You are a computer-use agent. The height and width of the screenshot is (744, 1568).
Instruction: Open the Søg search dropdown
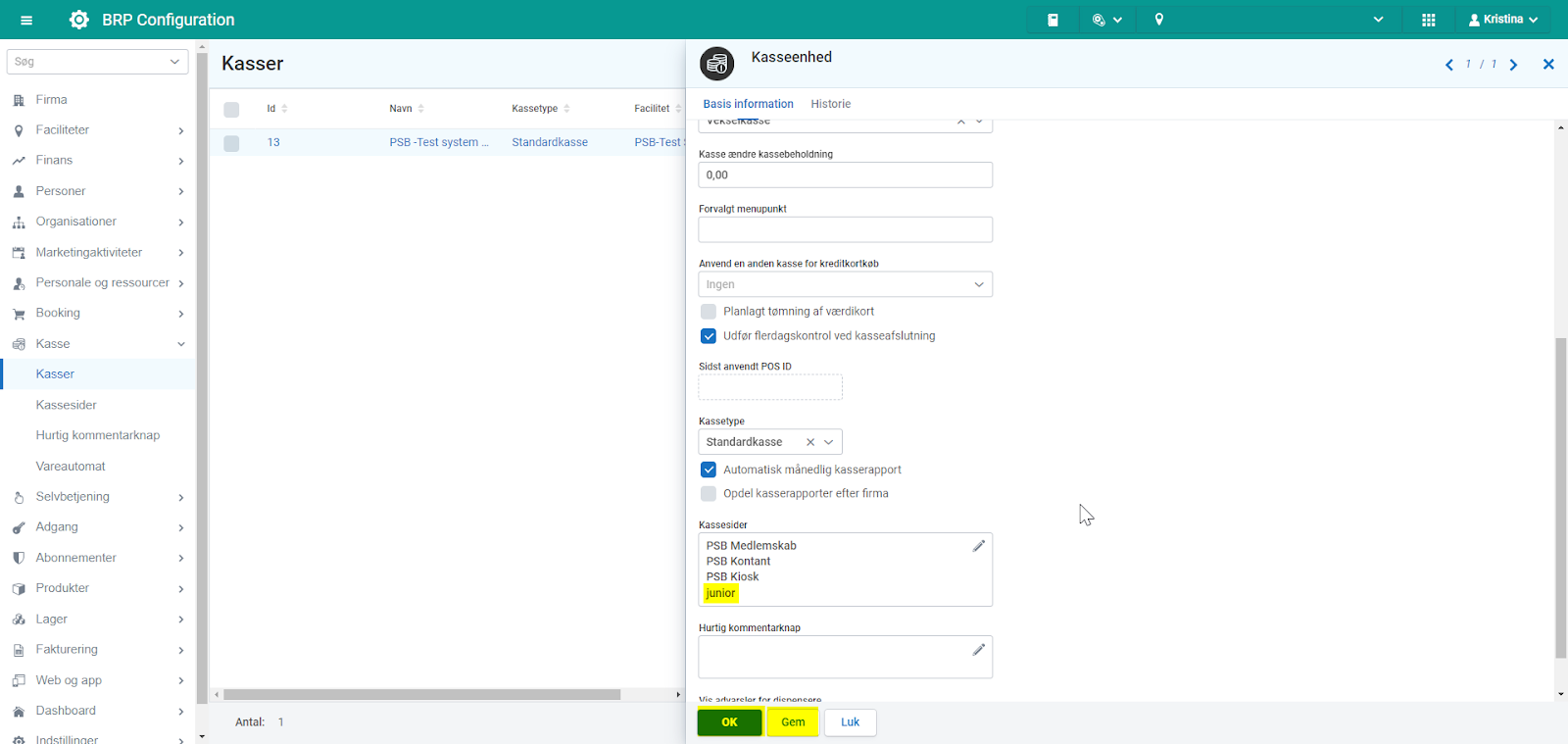[174, 61]
